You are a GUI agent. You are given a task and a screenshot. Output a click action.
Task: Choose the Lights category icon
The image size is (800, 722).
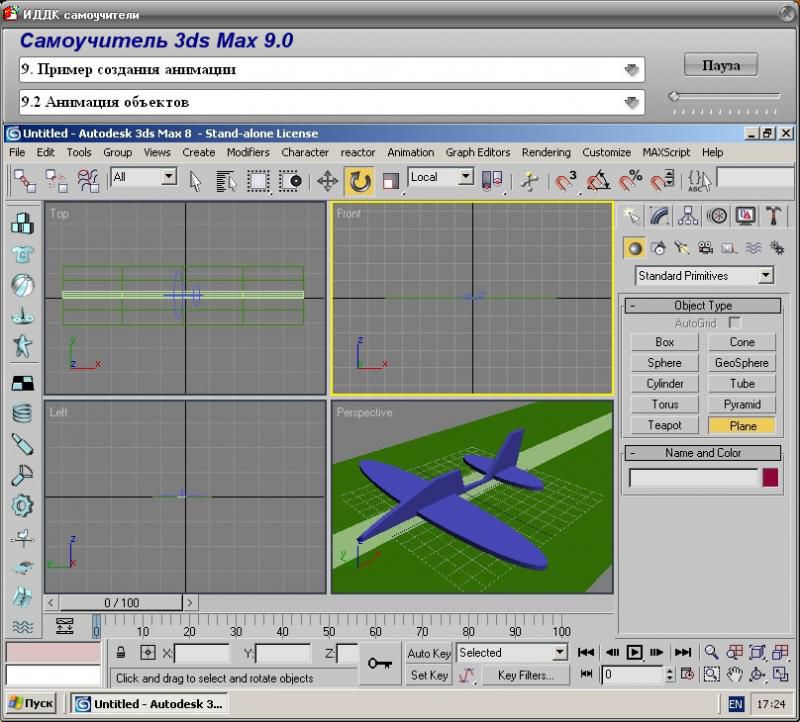tap(682, 248)
